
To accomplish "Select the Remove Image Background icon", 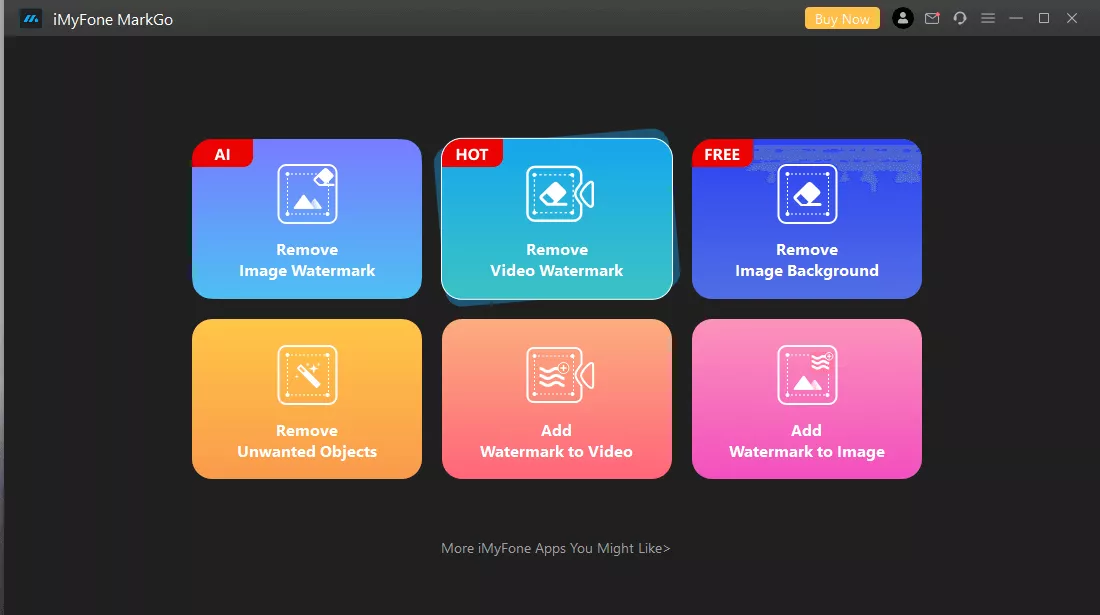I will click(807, 194).
